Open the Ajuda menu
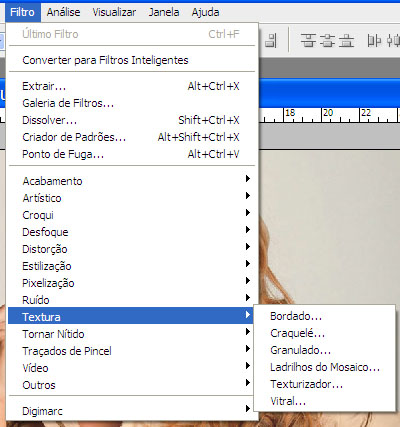 click(205, 12)
